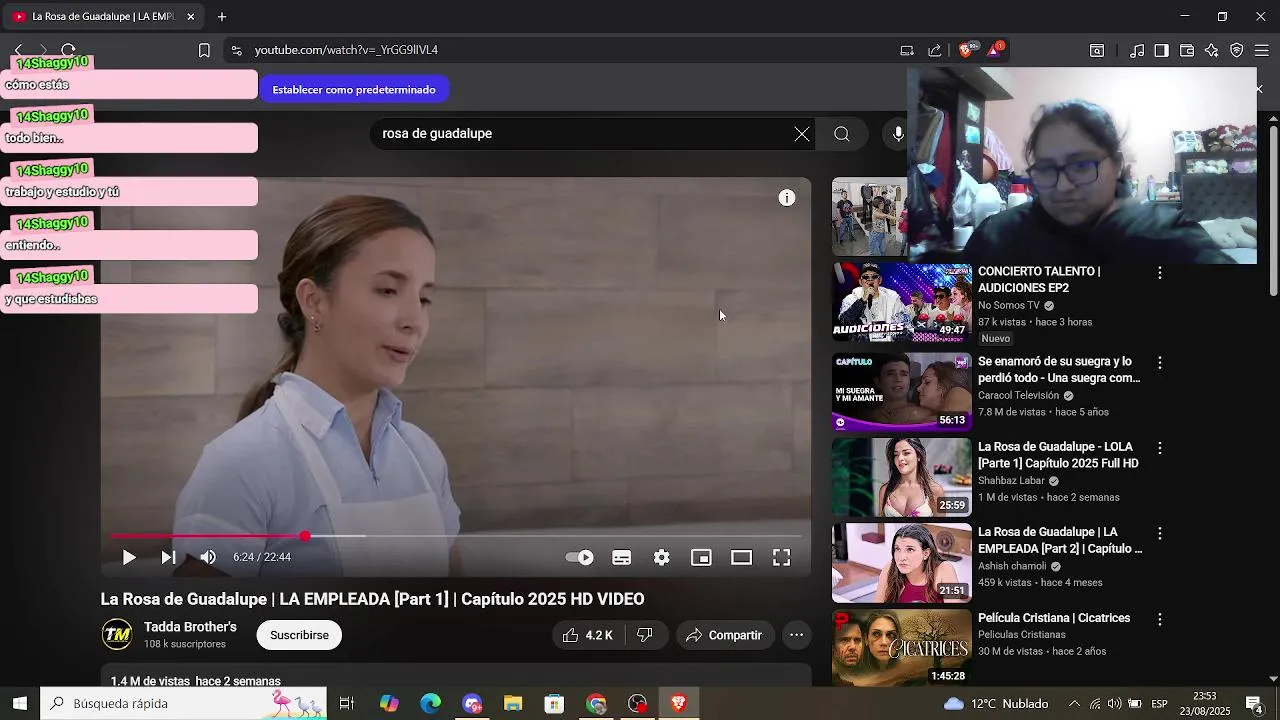Share this page from address bar
The height and width of the screenshot is (720, 1280).
coord(935,50)
